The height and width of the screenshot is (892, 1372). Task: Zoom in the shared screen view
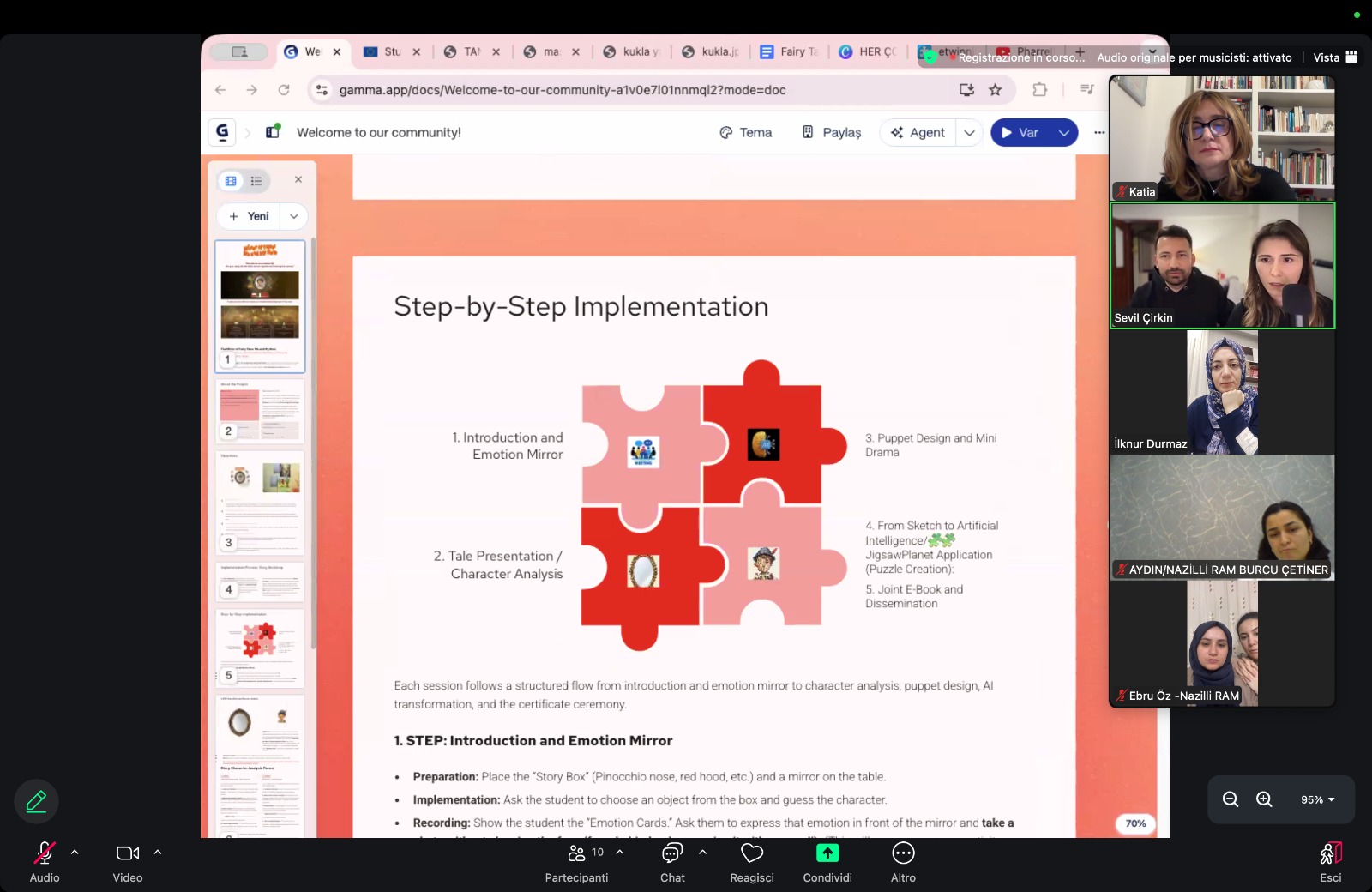pos(1264,799)
